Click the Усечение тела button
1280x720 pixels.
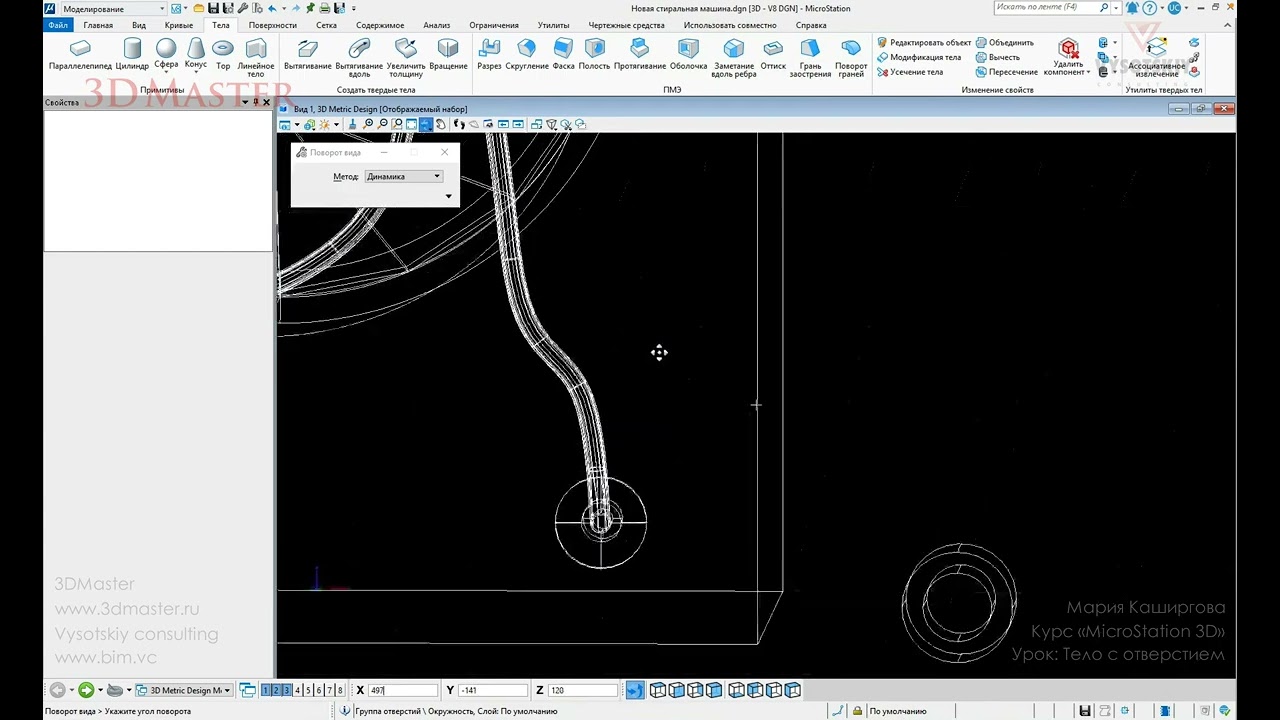[x=910, y=72]
